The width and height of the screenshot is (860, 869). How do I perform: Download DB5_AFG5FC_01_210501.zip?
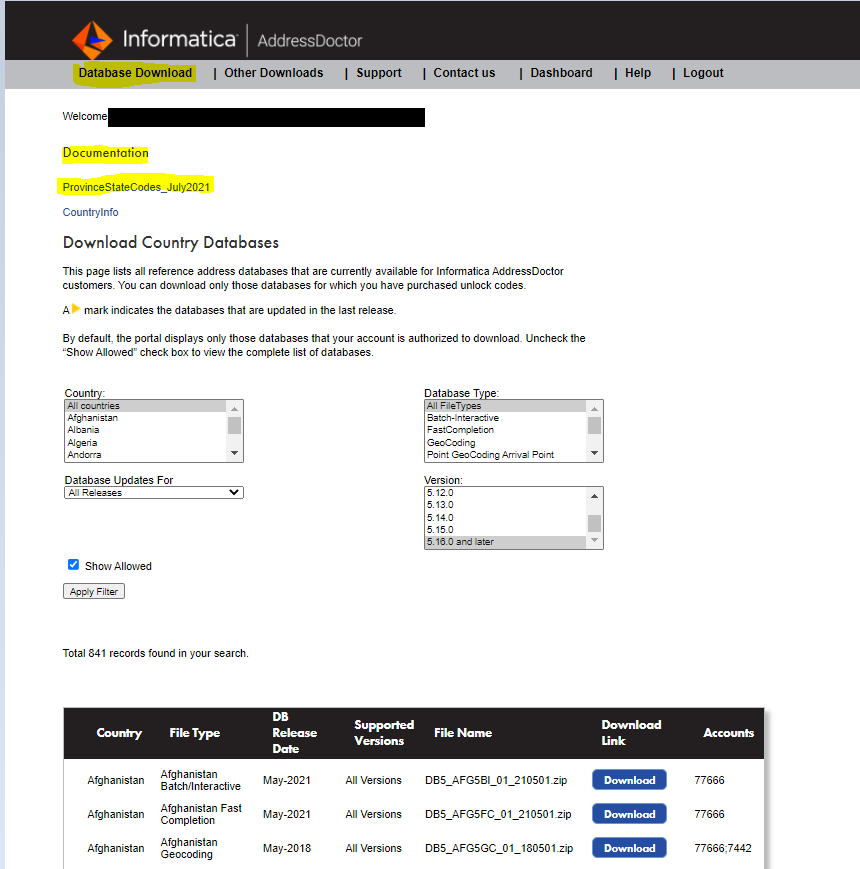coord(629,814)
